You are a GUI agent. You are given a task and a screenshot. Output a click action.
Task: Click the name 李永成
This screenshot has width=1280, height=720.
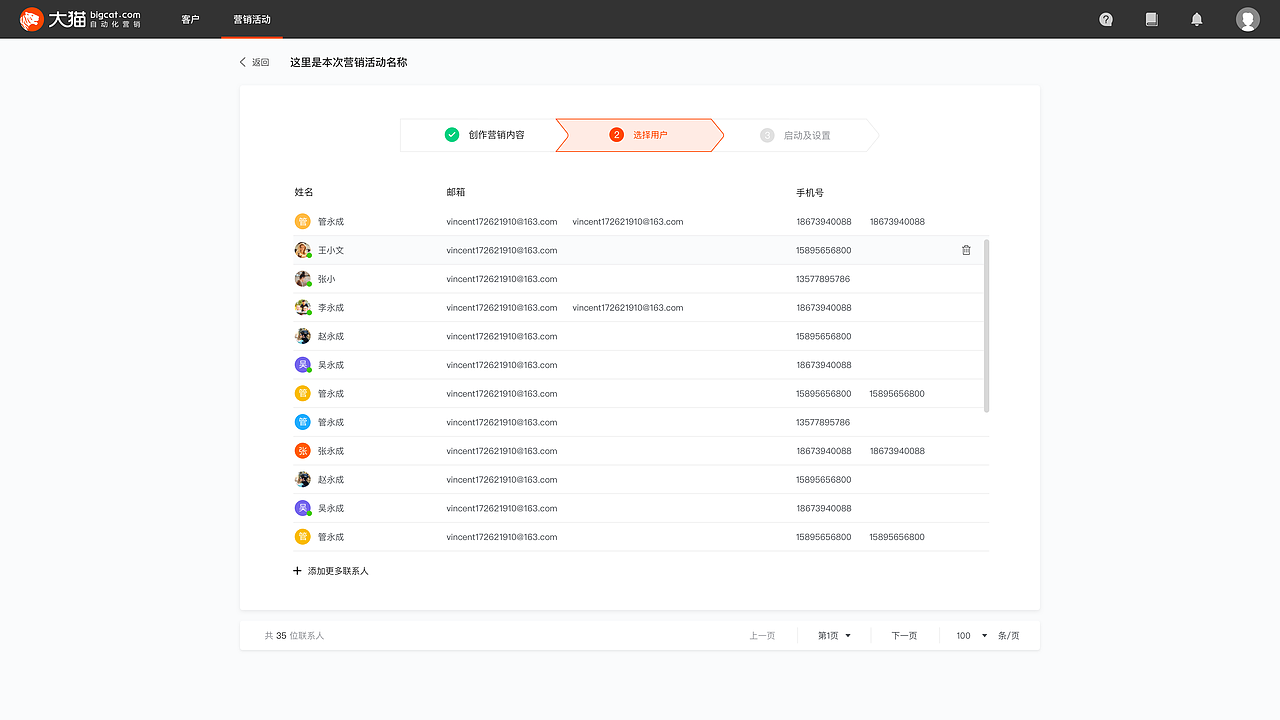point(331,308)
